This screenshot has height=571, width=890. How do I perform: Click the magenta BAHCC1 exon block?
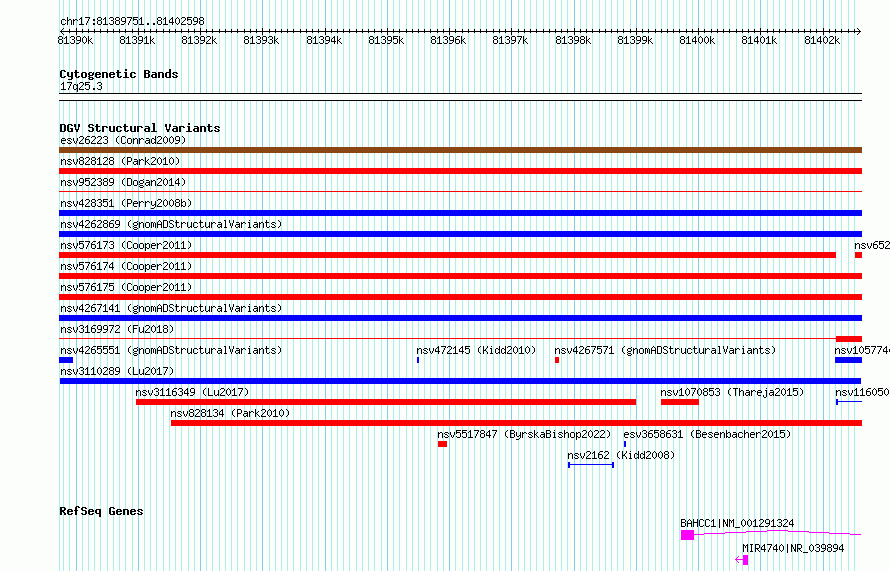pos(687,535)
